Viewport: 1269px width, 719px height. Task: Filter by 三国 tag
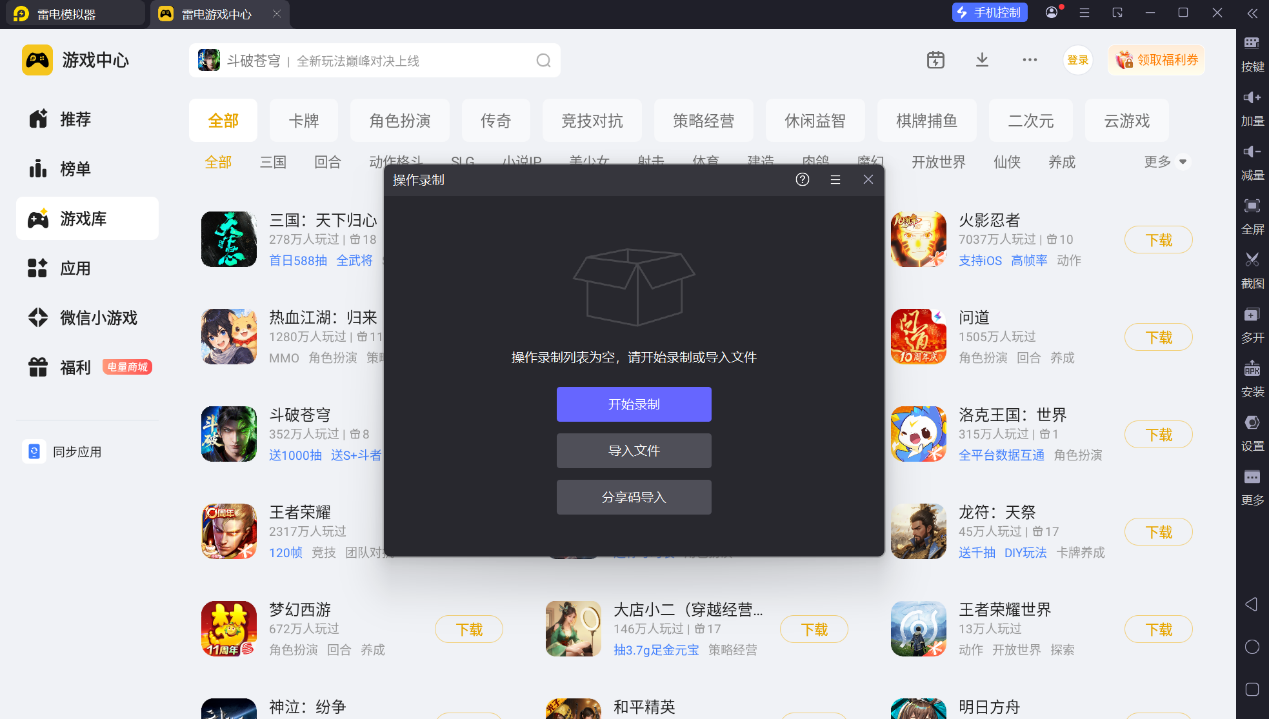[273, 162]
